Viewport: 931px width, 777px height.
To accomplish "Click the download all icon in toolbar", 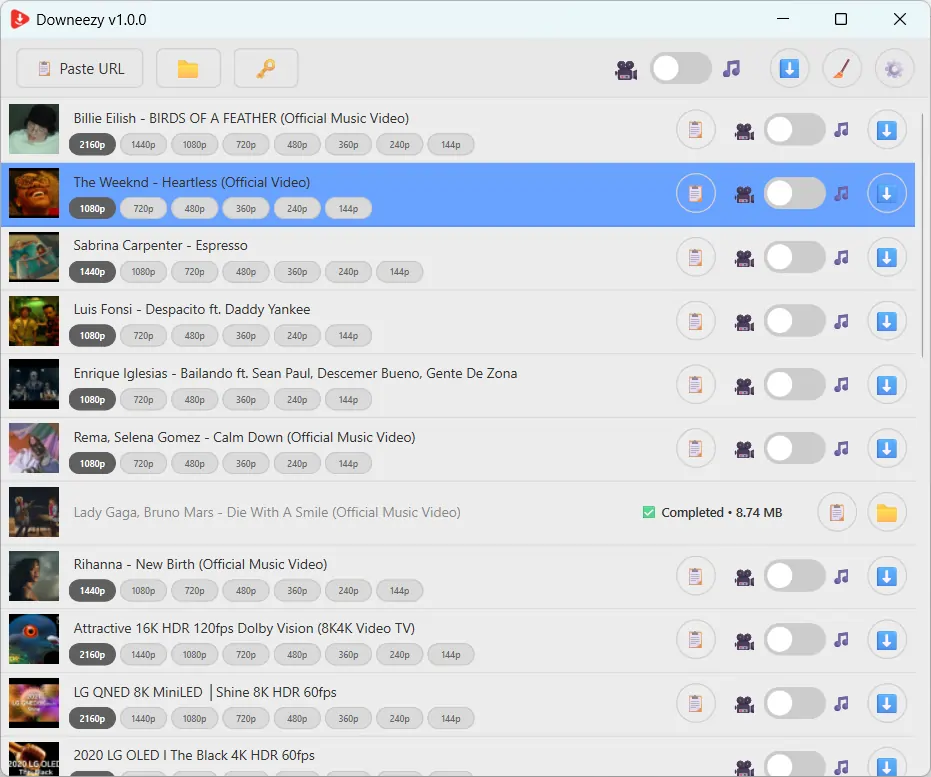I will point(789,69).
